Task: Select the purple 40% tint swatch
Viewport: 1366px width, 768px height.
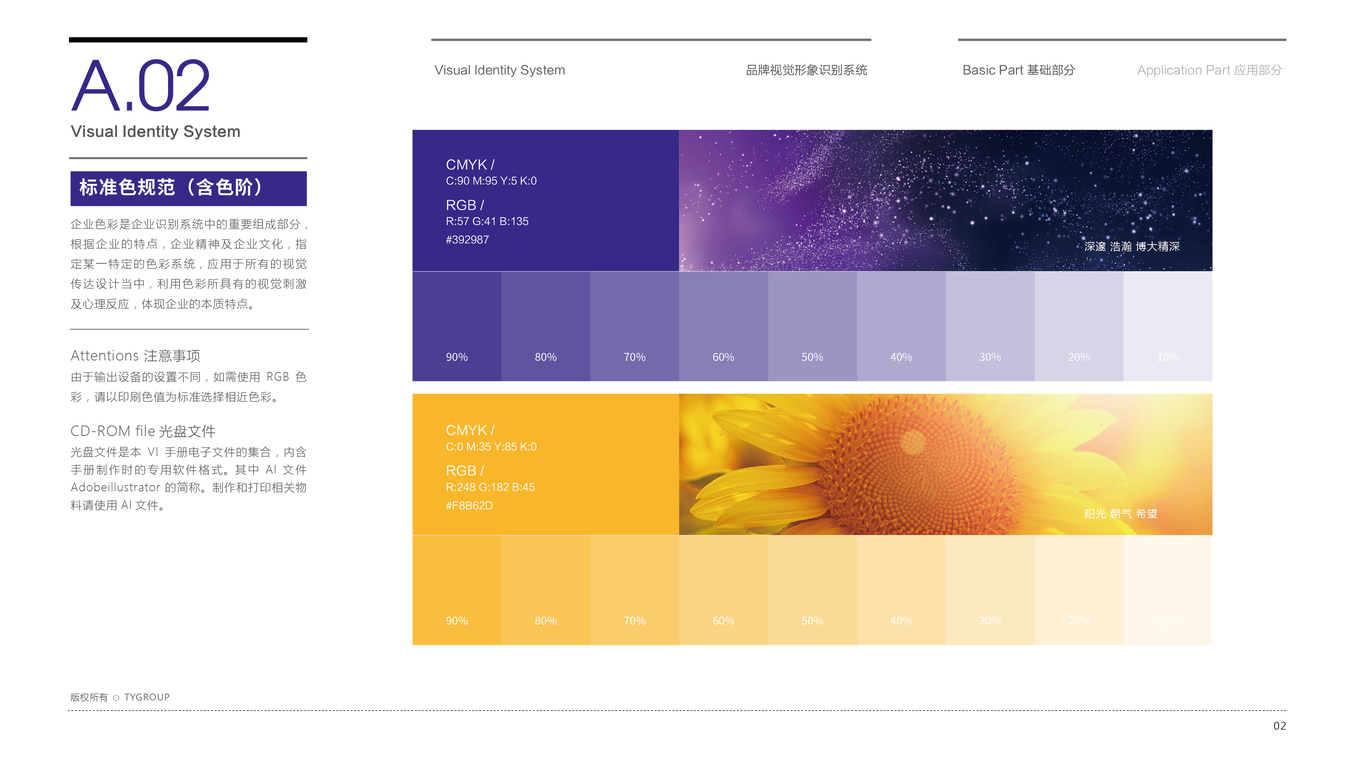Action: (x=902, y=326)
